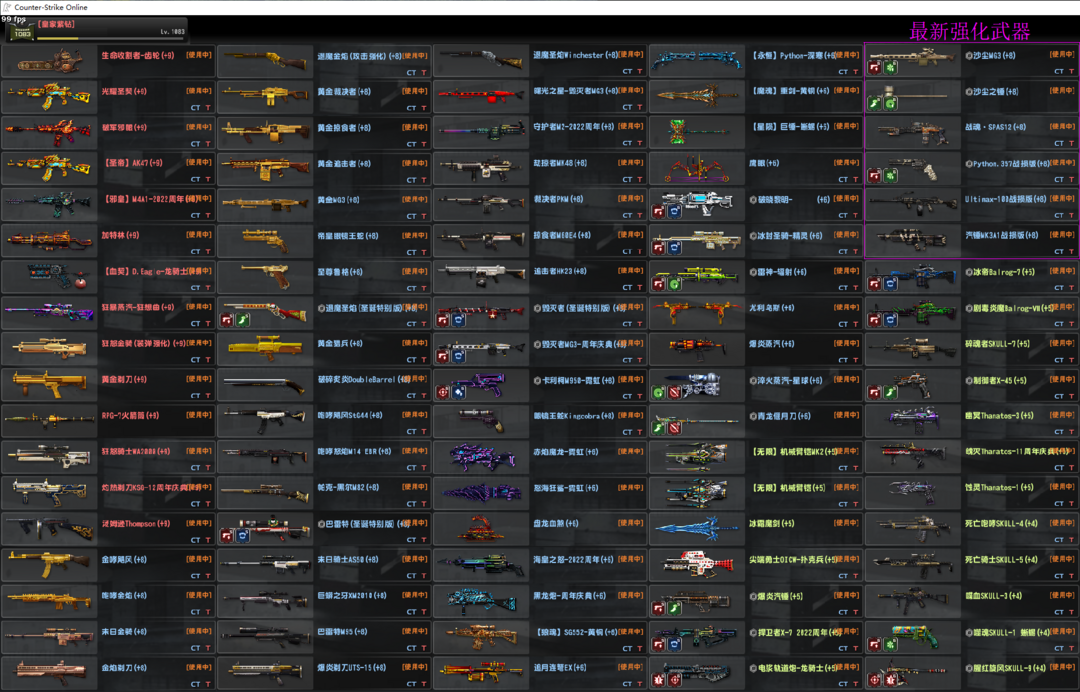Image resolution: width=1080 pixels, height=692 pixels.
Task: Select the 盘龙血煞 (+6) thumbnail
Action: coord(481,529)
